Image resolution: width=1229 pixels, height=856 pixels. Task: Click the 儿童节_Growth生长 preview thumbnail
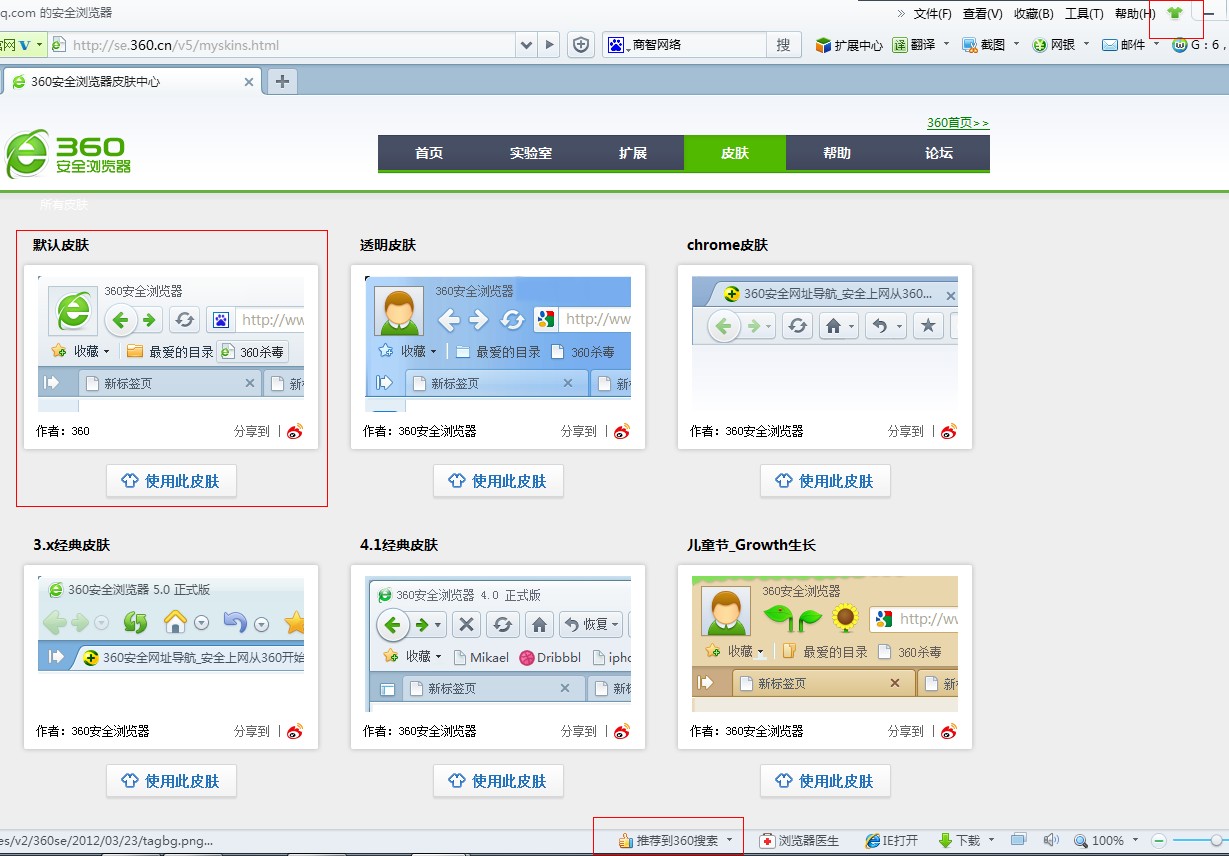(x=825, y=644)
